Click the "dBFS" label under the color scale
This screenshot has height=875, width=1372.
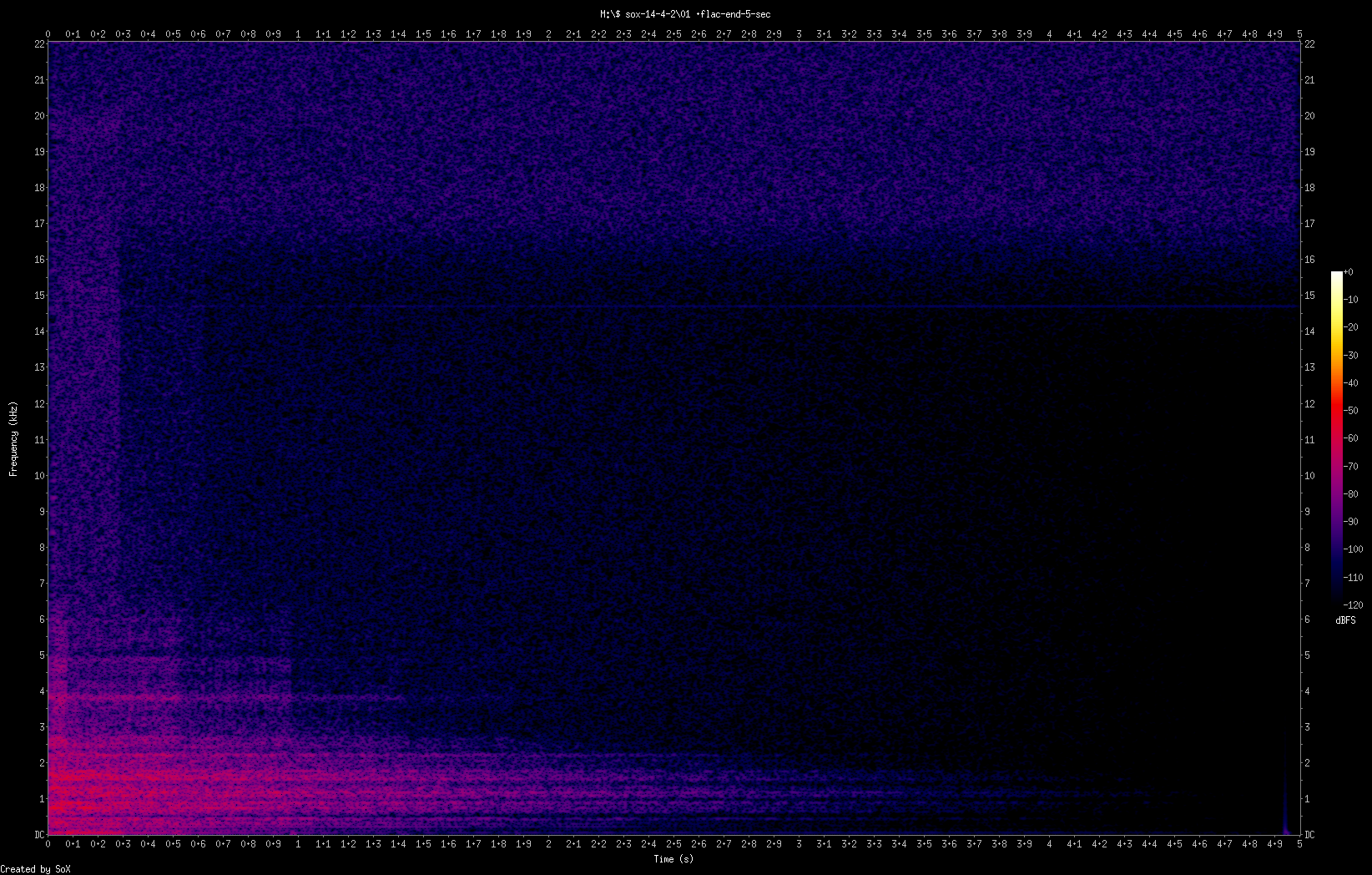click(1345, 620)
